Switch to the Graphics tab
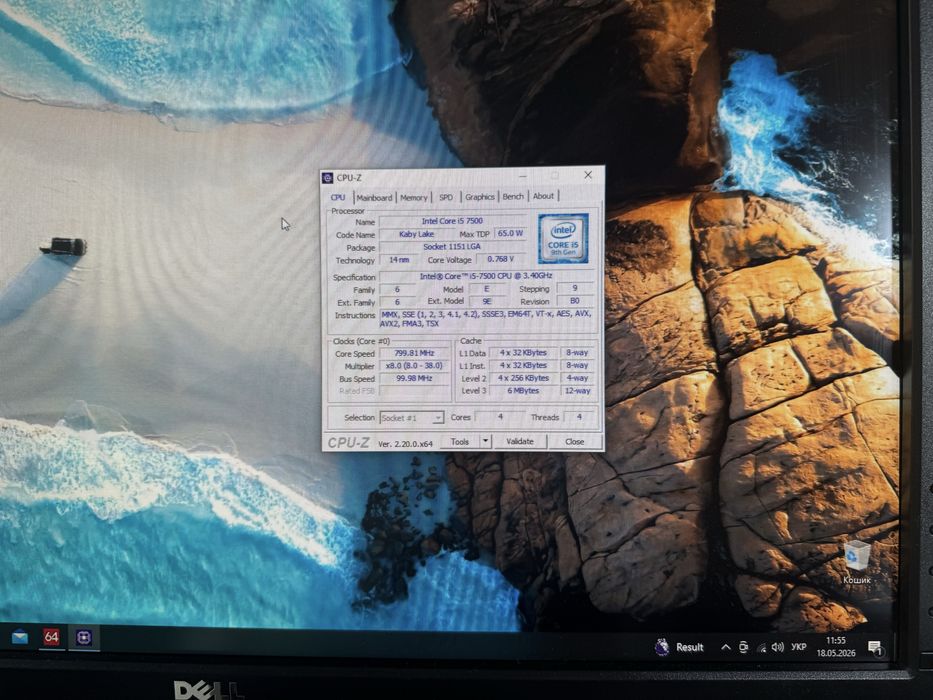 click(x=480, y=196)
